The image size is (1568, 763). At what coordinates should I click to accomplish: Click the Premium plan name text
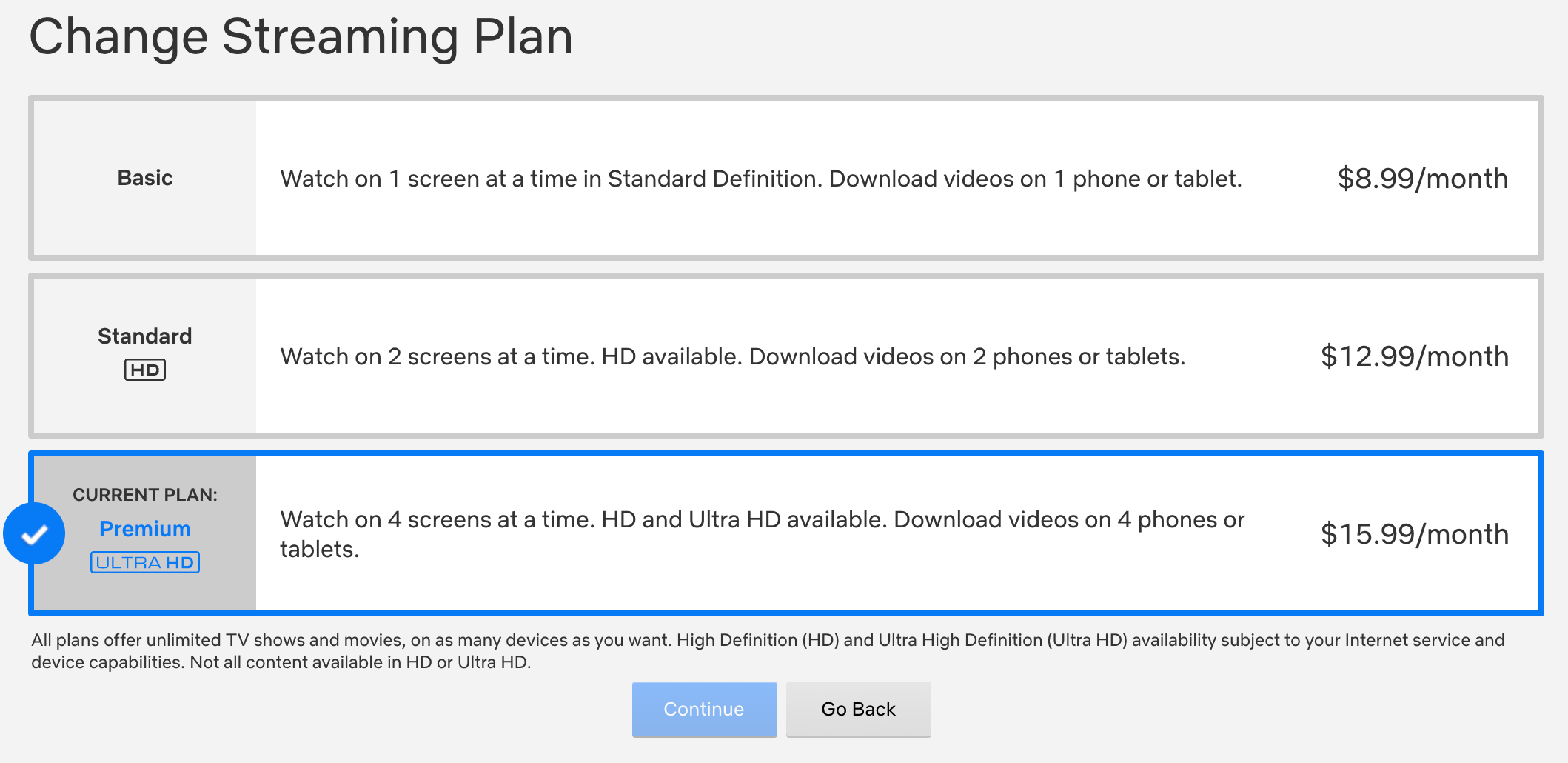pos(145,529)
